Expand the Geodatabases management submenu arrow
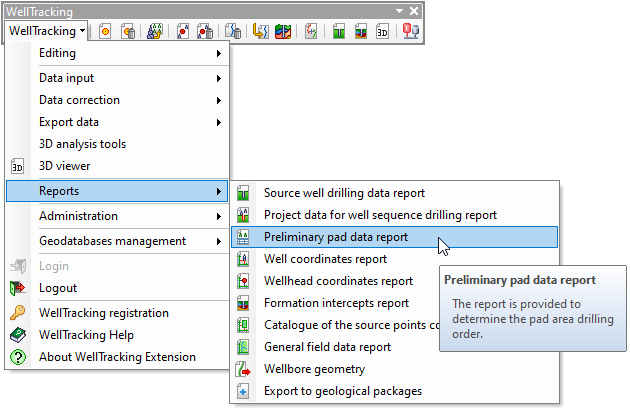This screenshot has height=408, width=630. tap(219, 242)
